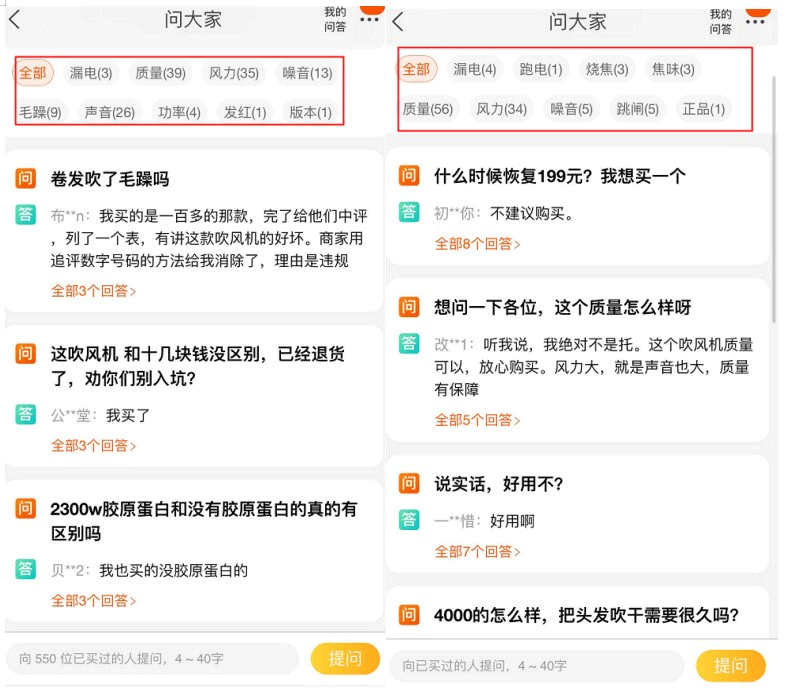Focus the 向 550 位已买过的人提问 input field
Viewport: 806px width, 691px height.
[x=152, y=659]
